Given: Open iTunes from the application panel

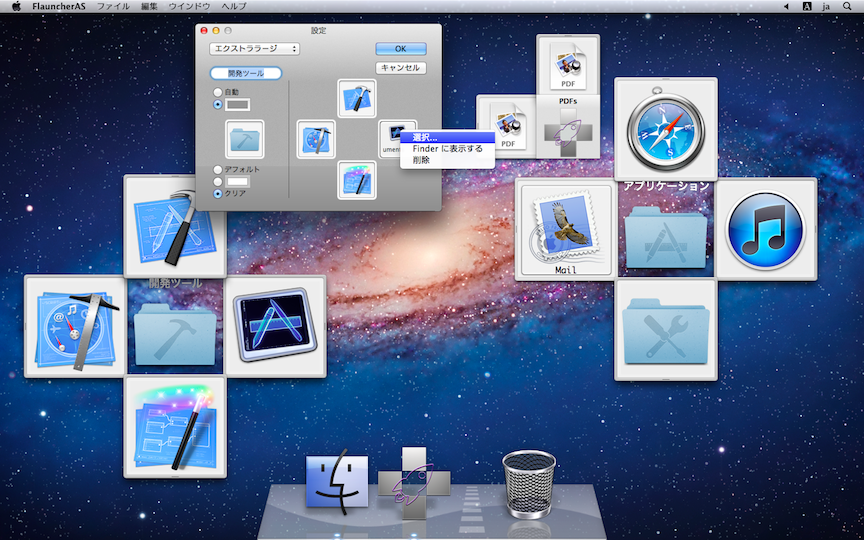Looking at the screenshot, I should 765,229.
